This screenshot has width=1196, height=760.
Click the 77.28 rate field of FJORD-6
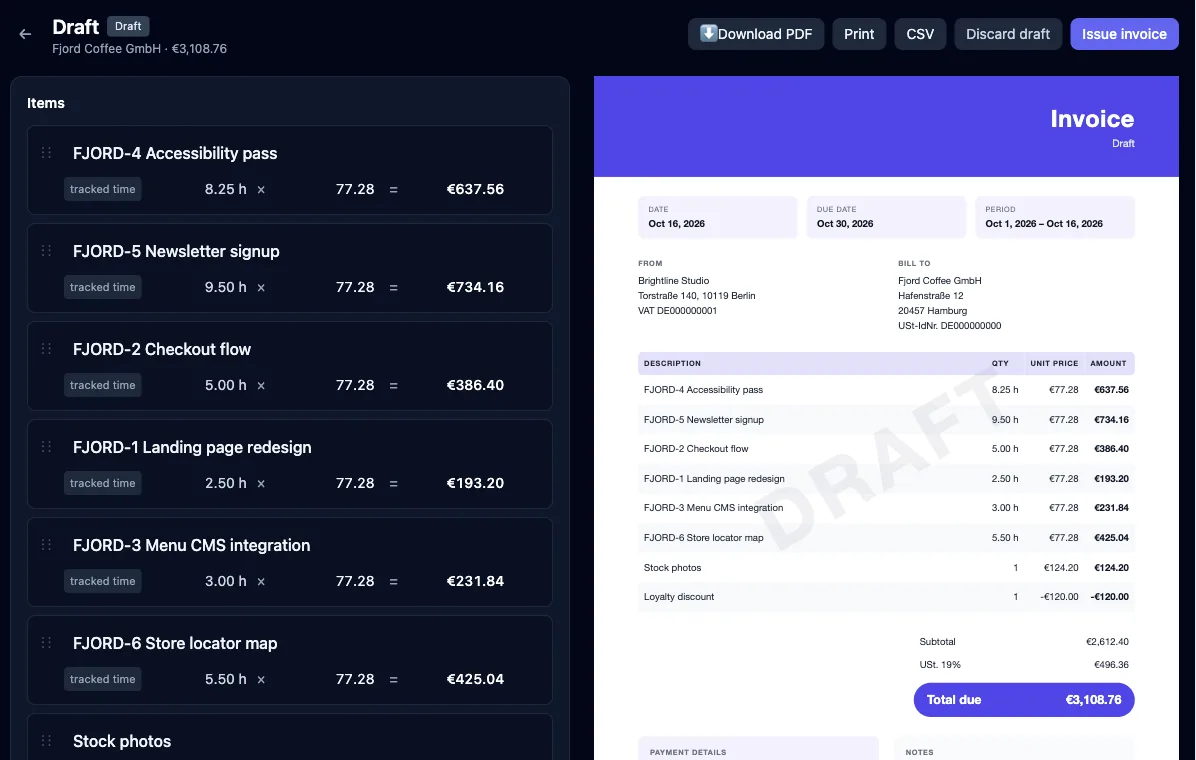click(355, 679)
